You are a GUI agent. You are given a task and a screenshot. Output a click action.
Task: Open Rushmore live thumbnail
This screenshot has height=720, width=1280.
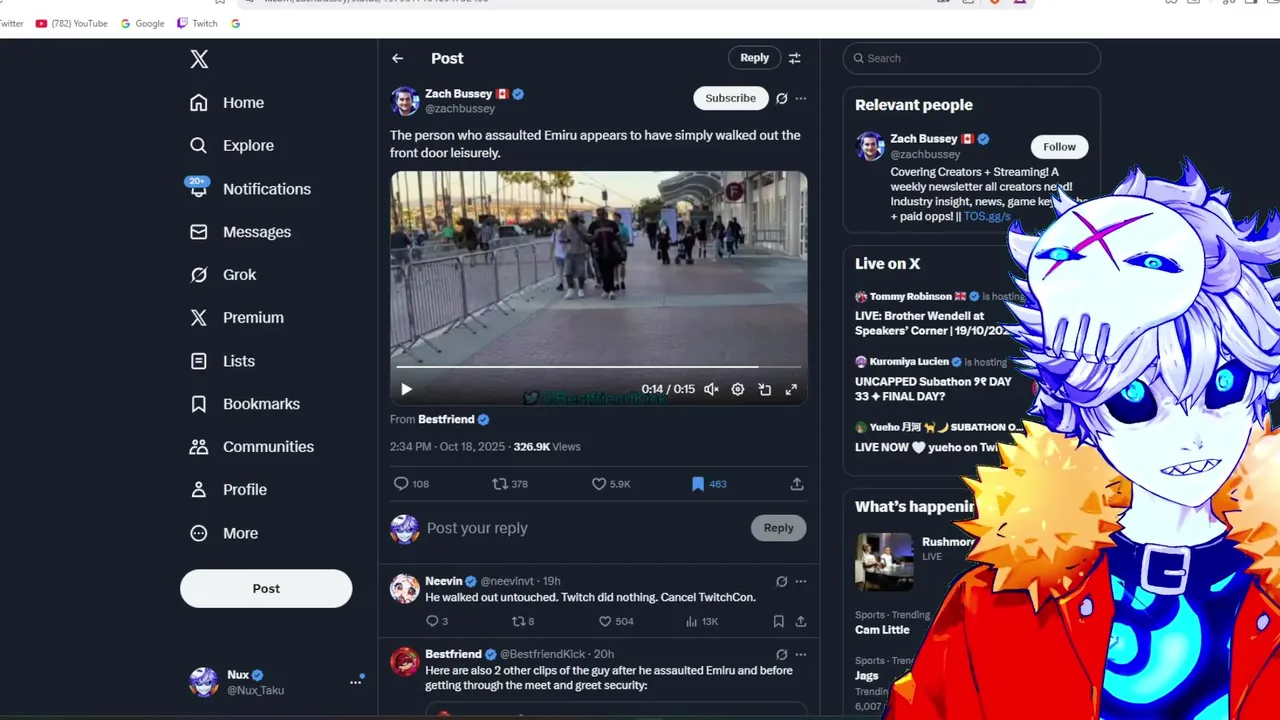coord(884,562)
